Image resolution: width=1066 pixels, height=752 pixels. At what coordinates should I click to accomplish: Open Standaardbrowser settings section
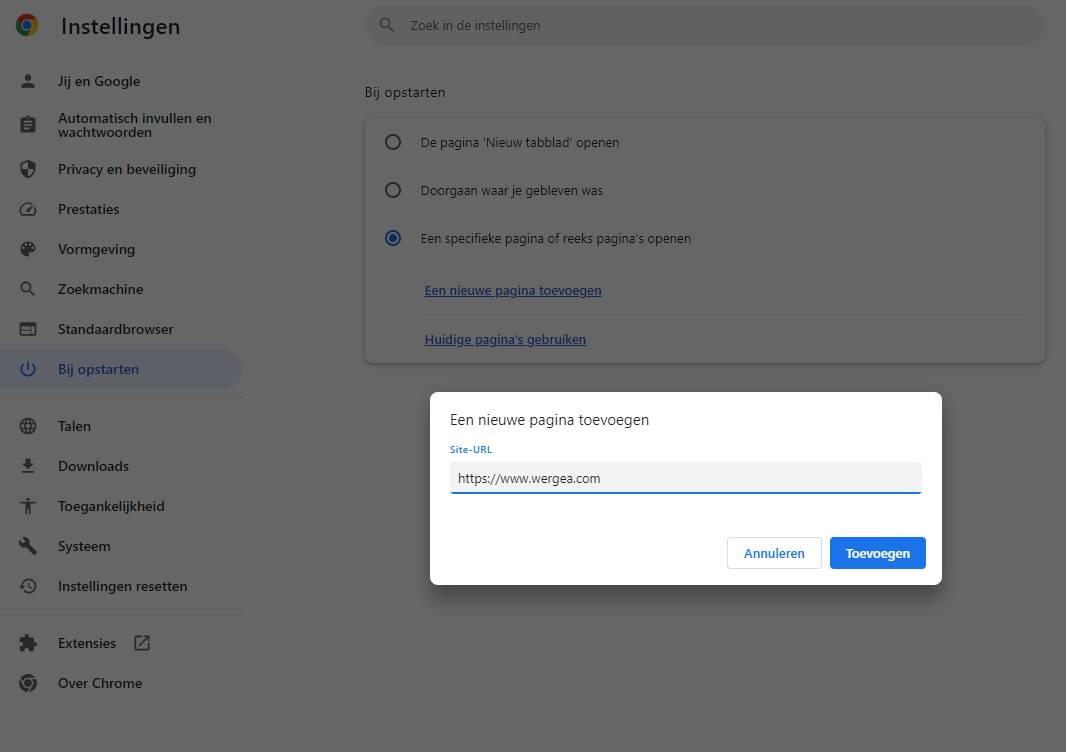(115, 330)
